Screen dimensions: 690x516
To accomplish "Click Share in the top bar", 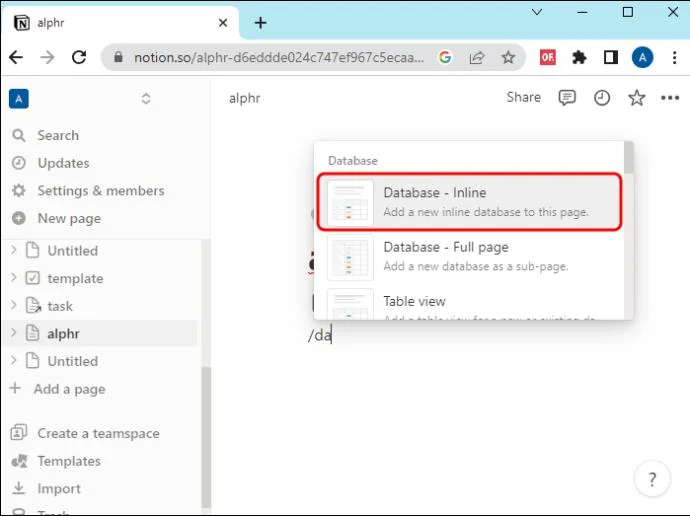I will pos(523,97).
